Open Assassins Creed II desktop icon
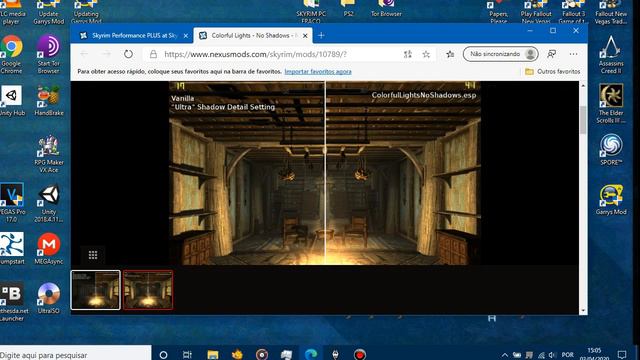The image size is (640, 360). pyautogui.click(x=611, y=54)
